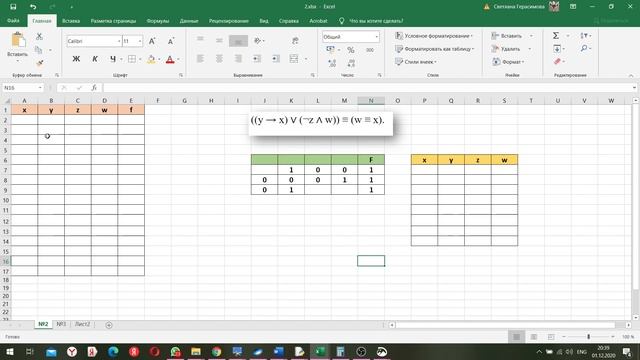
Task: Add a new sheet with the plus icon
Action: coord(109,325)
